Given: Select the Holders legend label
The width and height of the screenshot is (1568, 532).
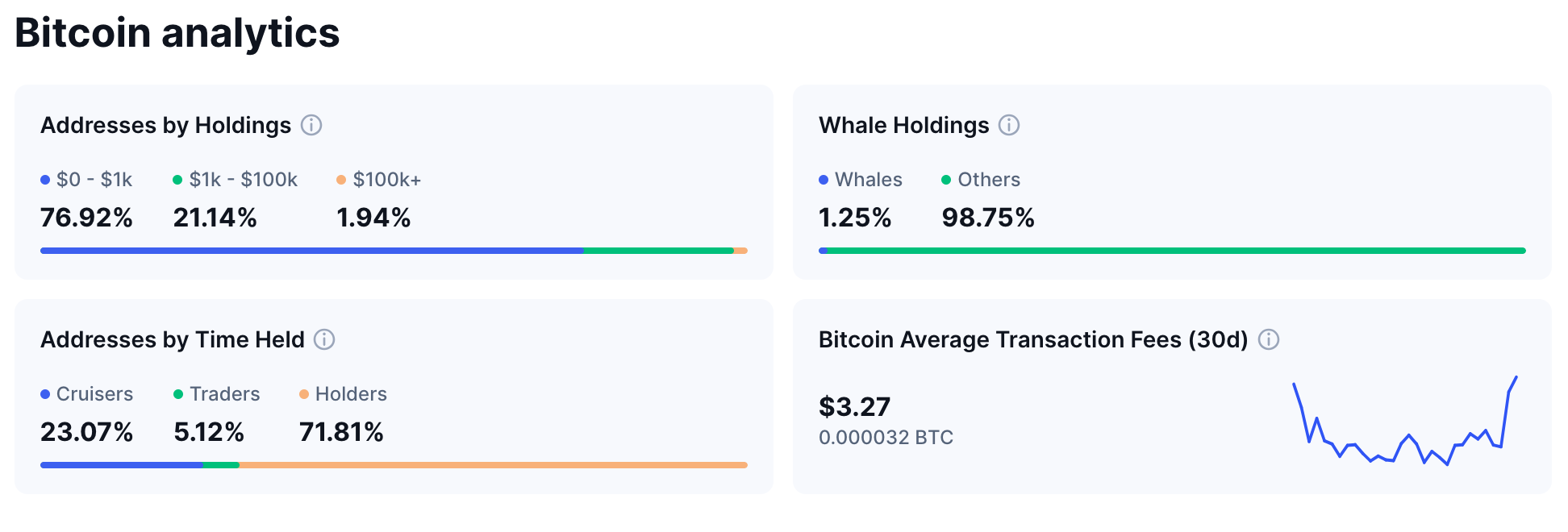Looking at the screenshot, I should (x=351, y=394).
